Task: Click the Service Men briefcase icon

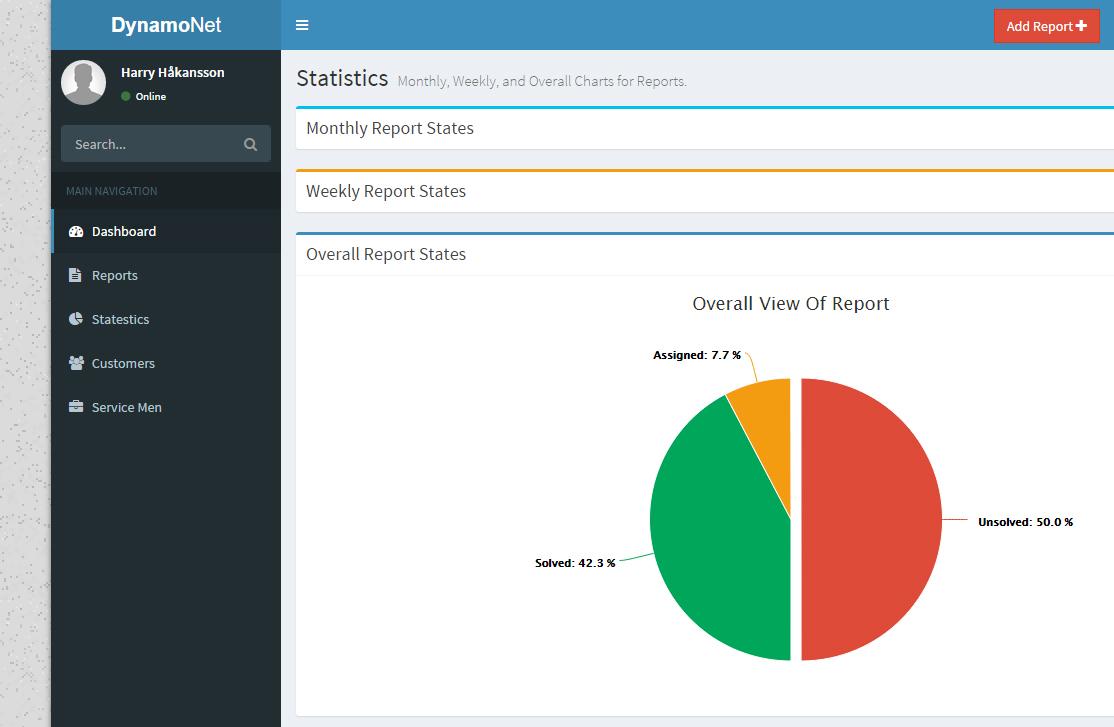Action: (x=76, y=407)
